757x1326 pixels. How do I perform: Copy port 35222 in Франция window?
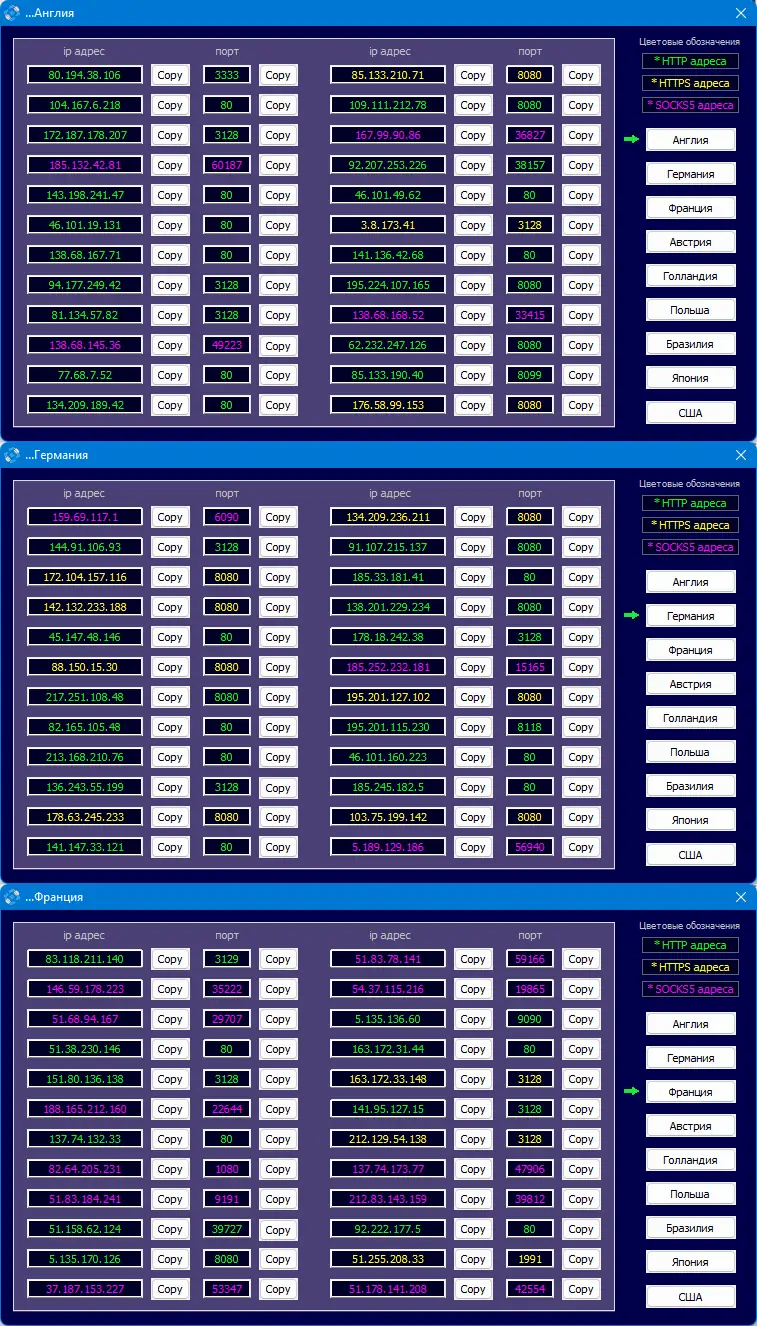tap(278, 989)
